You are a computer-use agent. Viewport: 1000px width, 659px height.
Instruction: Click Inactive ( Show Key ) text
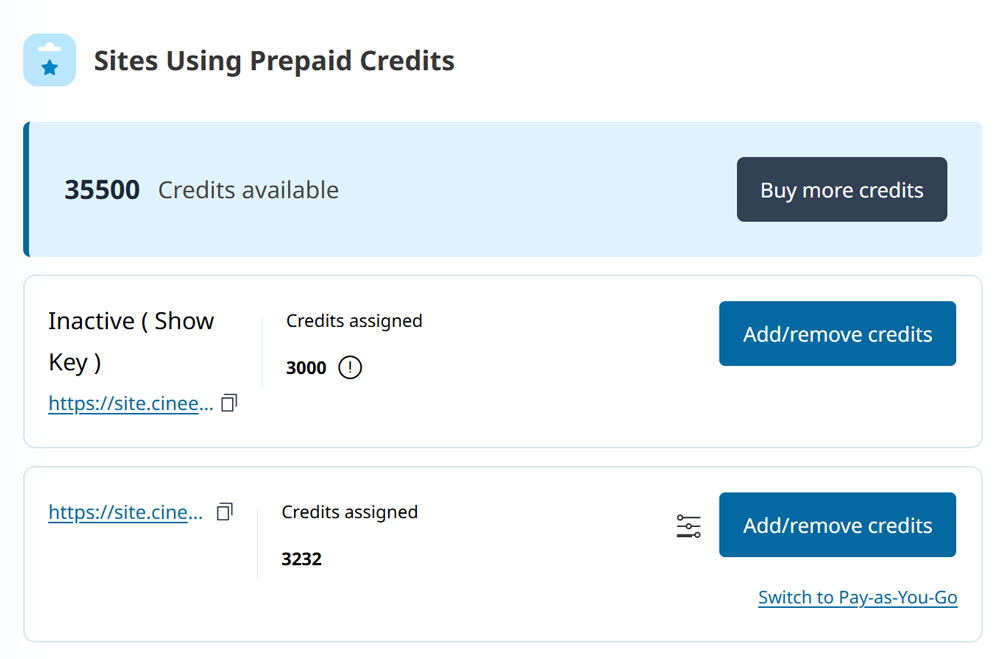point(131,341)
